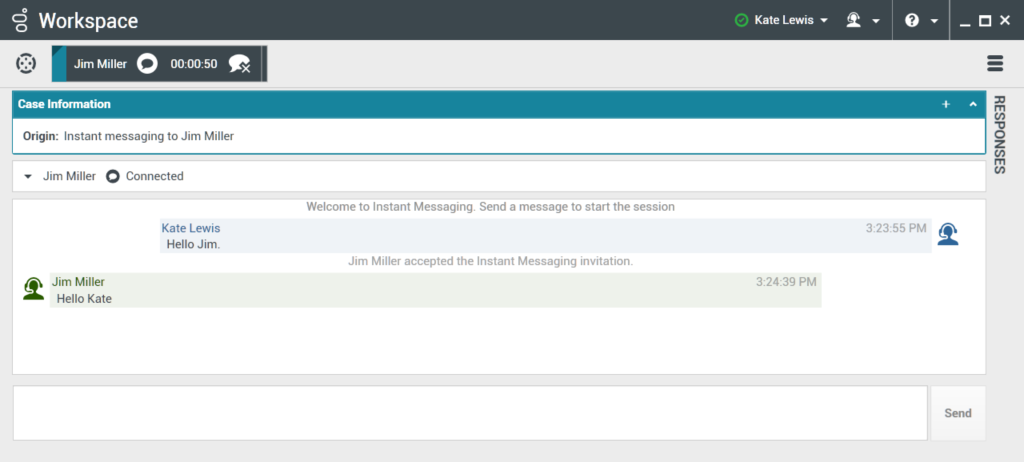Click the Connected status chat icon

tap(113, 176)
